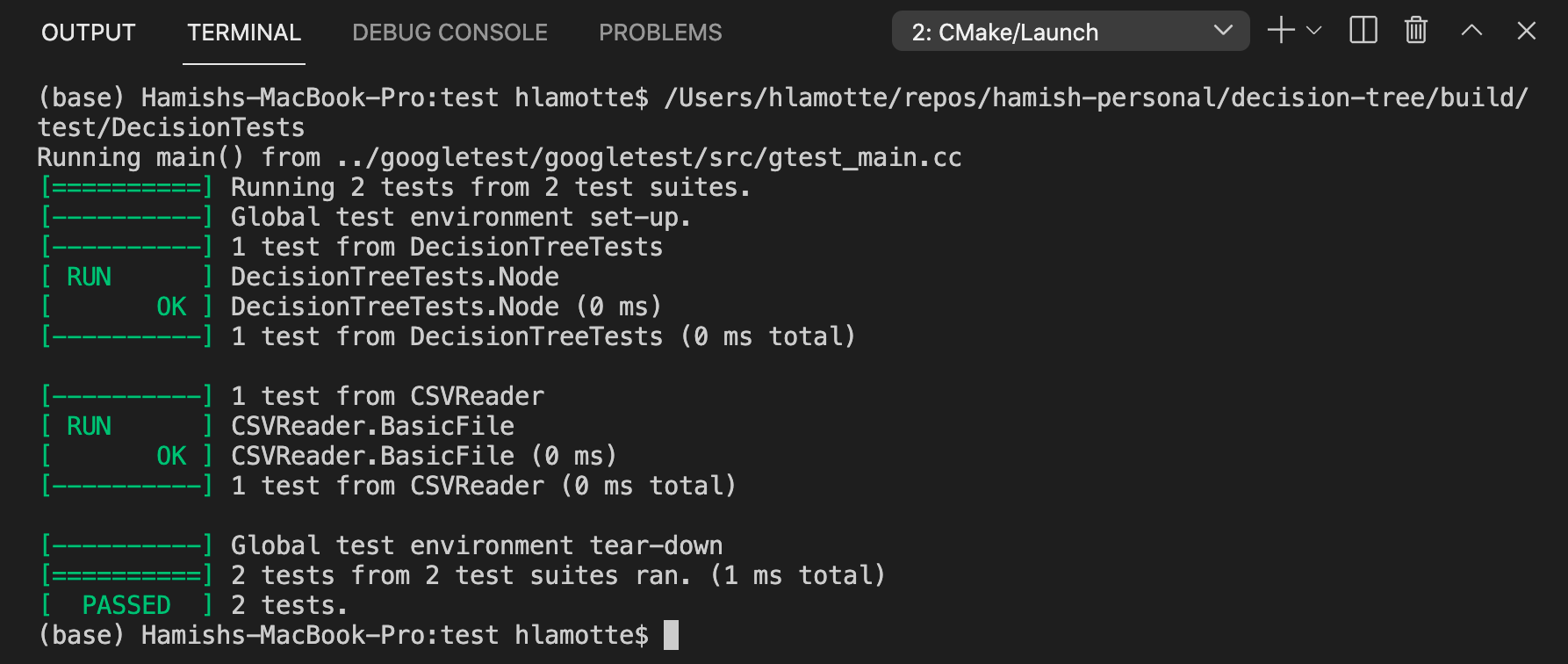Open the '2: CMake/Launch' terminal selector
1568x664 pixels.
pyautogui.click(x=1069, y=32)
